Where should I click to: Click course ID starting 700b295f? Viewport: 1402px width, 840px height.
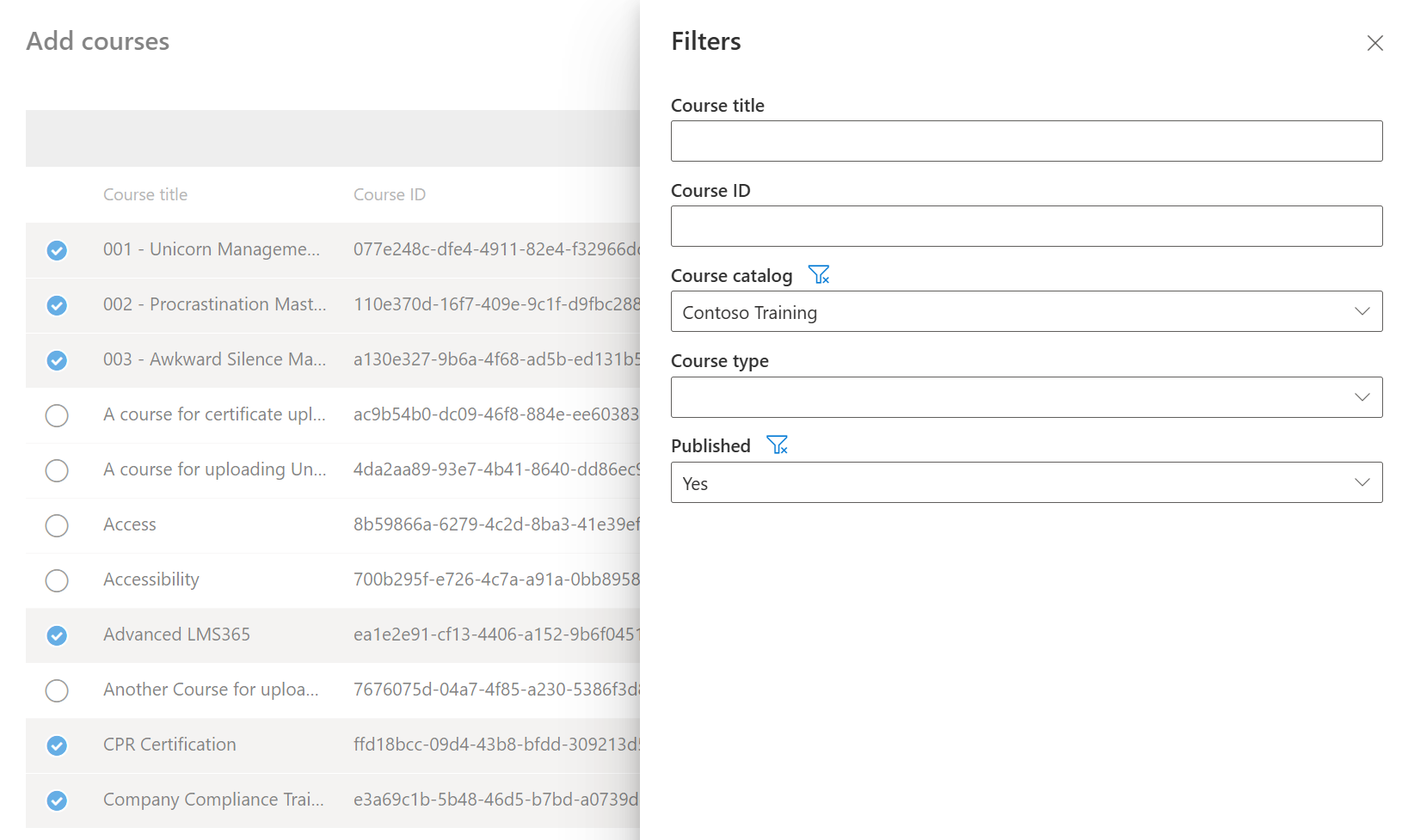click(496, 579)
